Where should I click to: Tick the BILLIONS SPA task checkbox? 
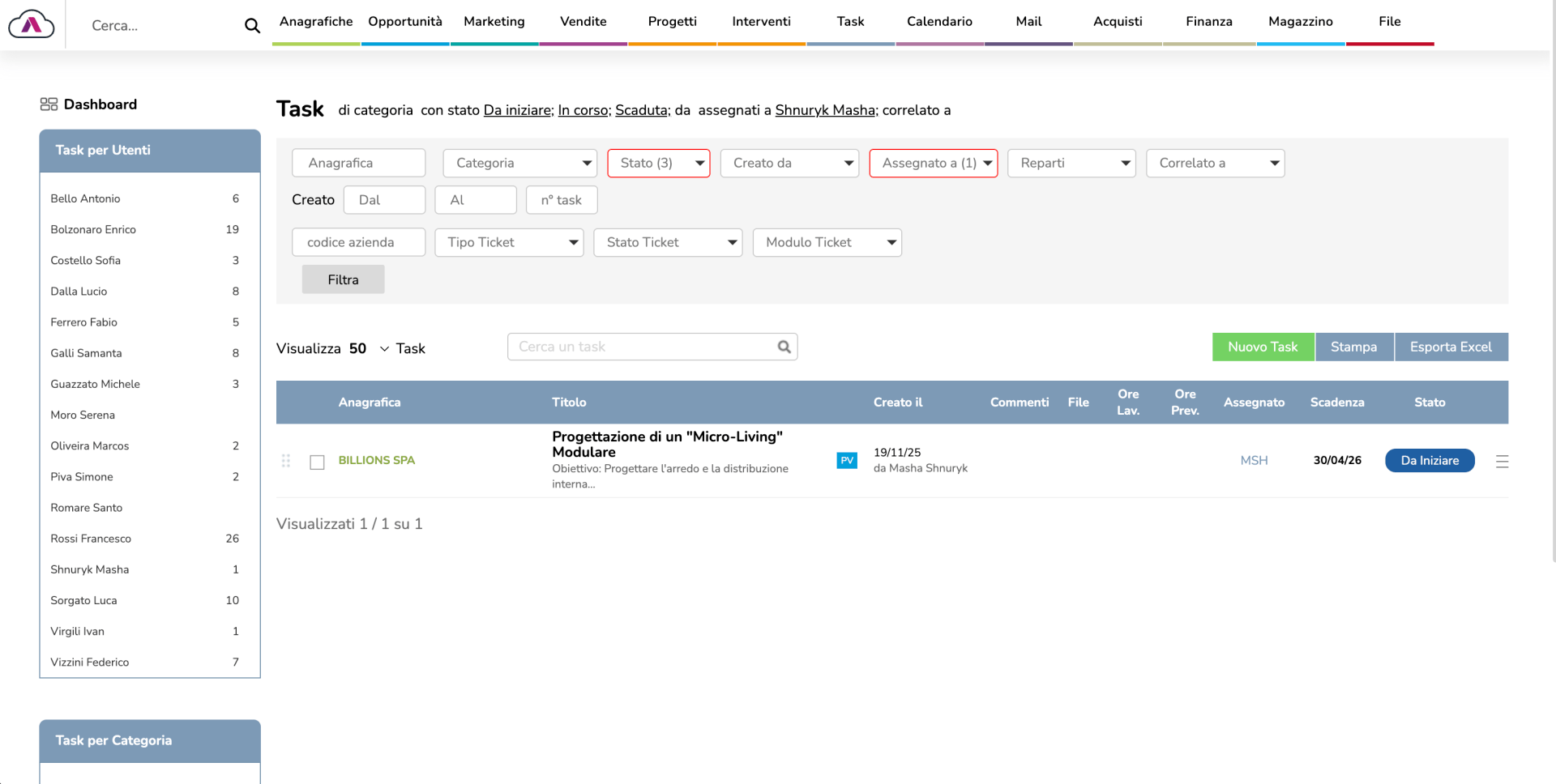[x=317, y=462]
